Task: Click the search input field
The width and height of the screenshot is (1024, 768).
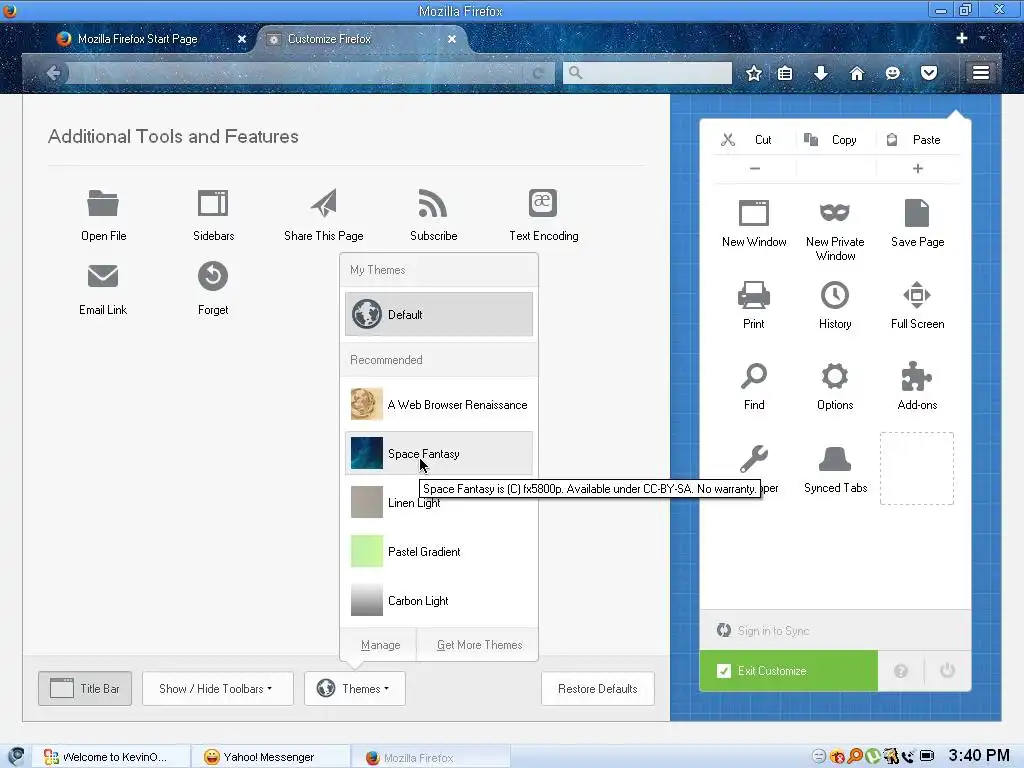Action: click(647, 72)
